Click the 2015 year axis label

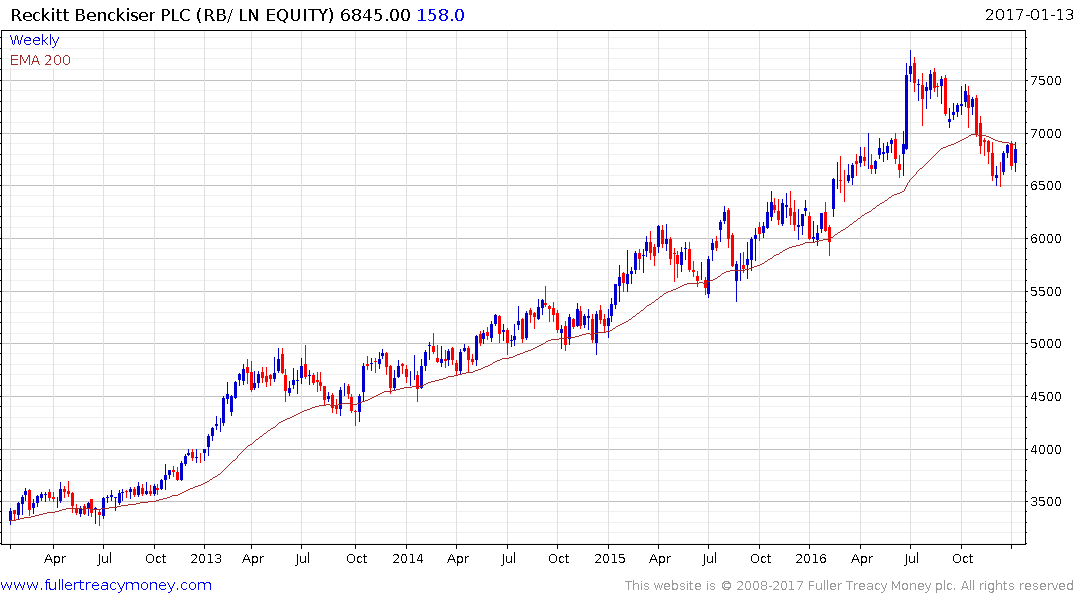tap(609, 558)
